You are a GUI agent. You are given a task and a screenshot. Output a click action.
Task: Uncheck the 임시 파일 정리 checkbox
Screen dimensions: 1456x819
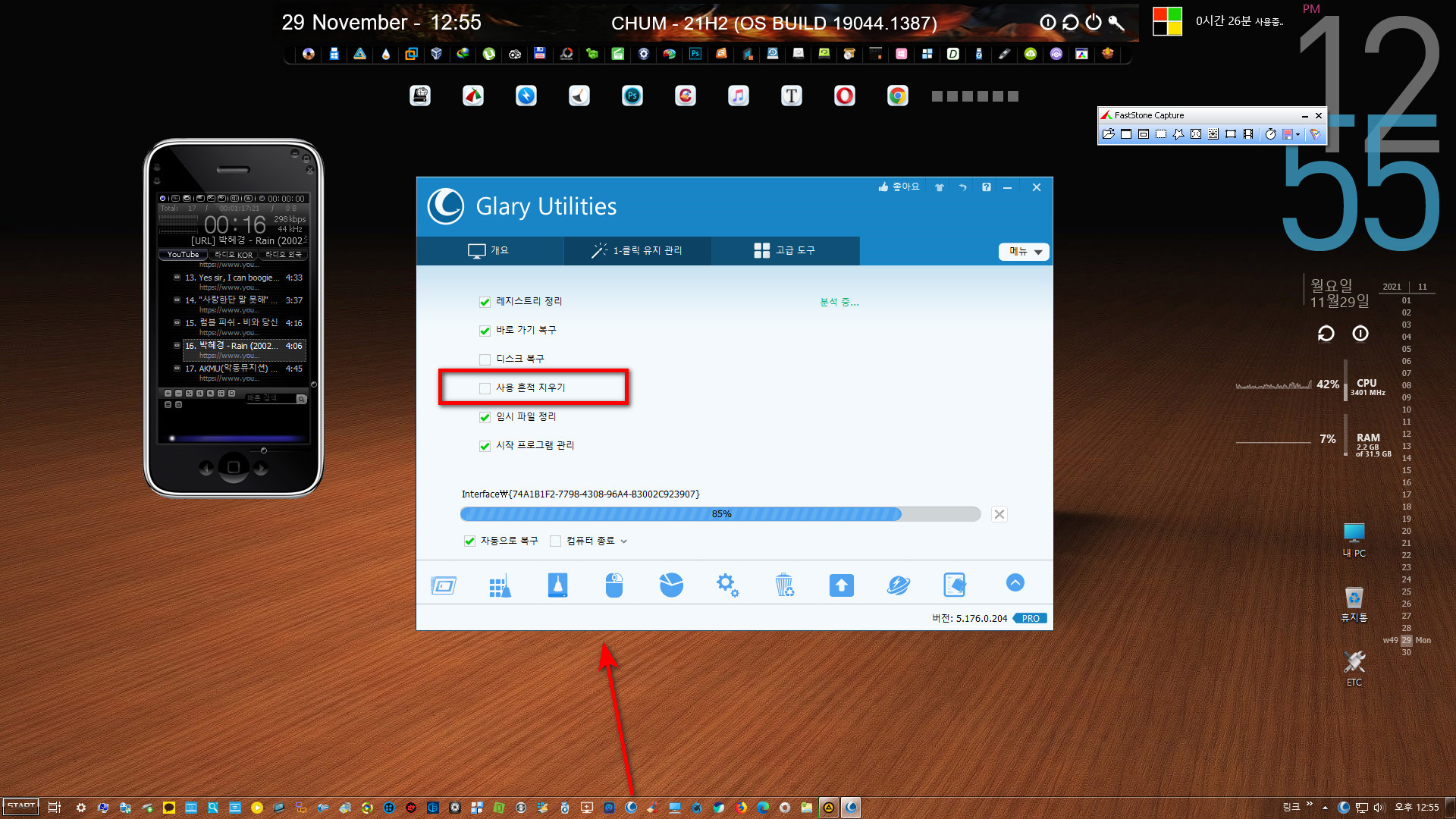coord(485,417)
